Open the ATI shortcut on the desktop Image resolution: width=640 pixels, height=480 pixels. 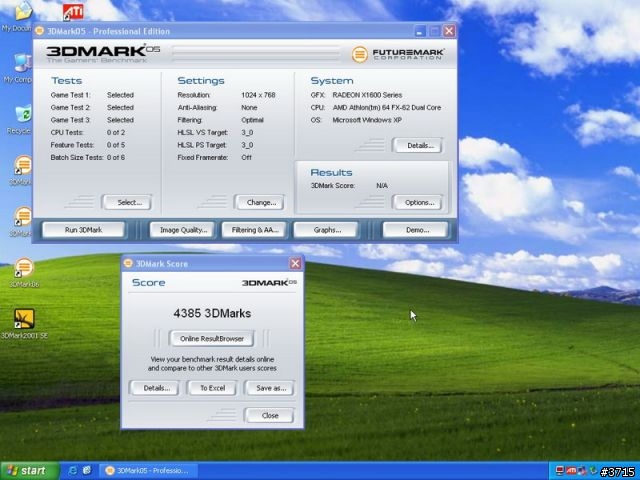tap(73, 12)
